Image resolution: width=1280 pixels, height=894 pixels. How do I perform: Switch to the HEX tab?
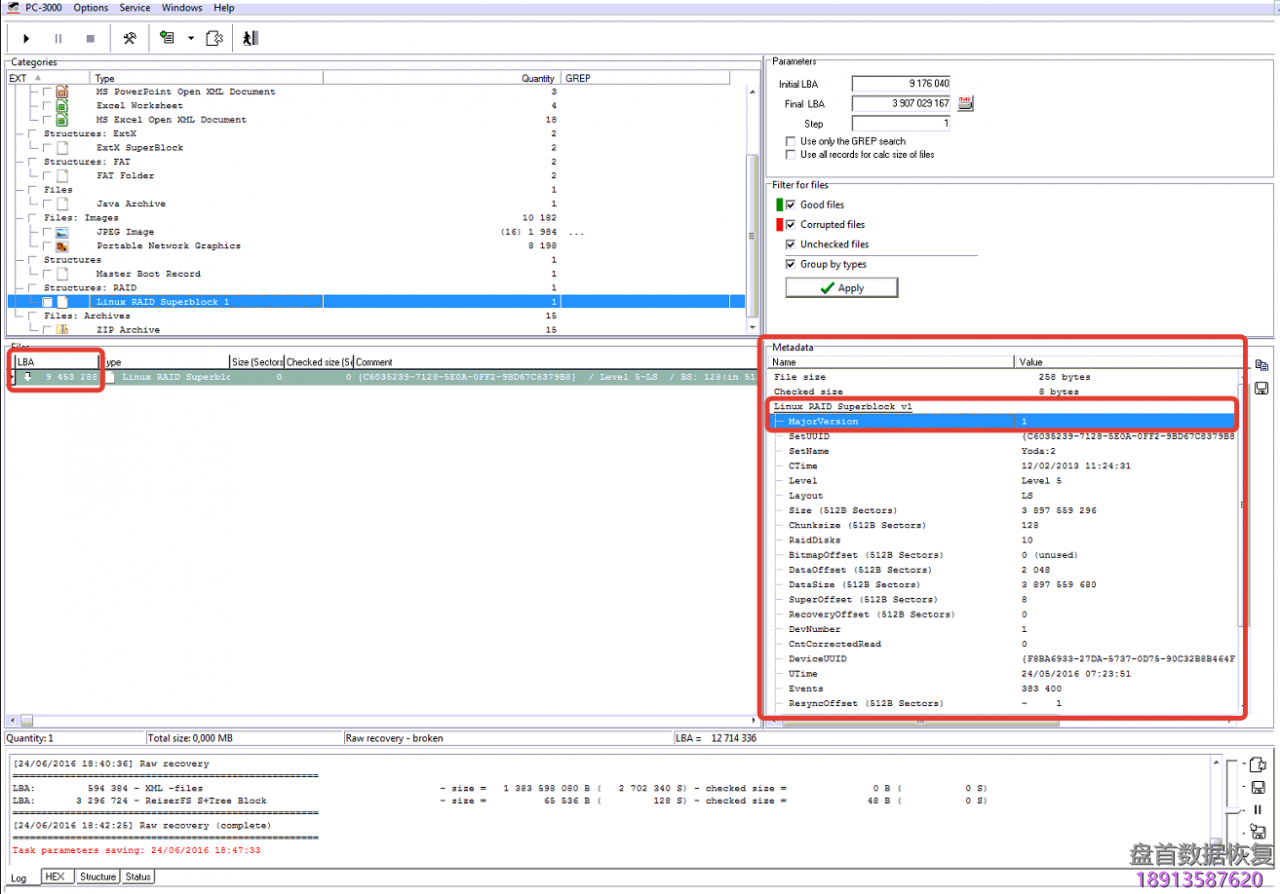(x=55, y=877)
